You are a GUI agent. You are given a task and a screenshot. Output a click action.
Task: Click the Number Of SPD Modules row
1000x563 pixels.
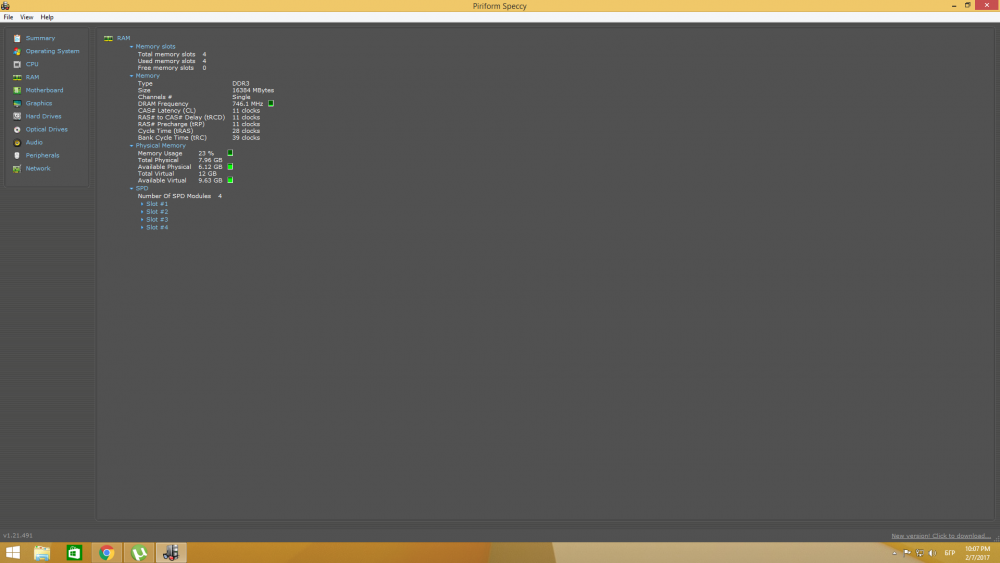click(x=180, y=196)
